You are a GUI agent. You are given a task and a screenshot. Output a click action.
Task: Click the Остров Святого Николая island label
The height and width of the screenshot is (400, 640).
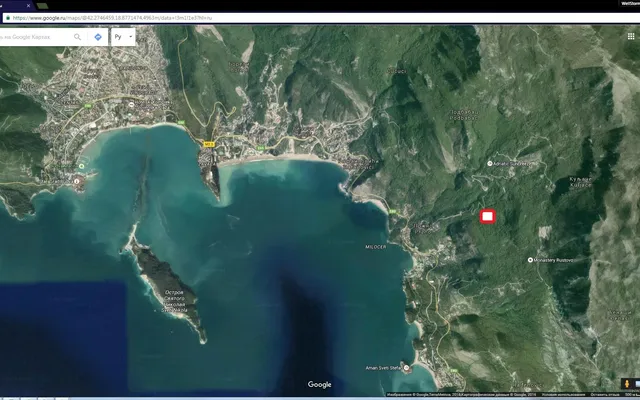pos(174,301)
